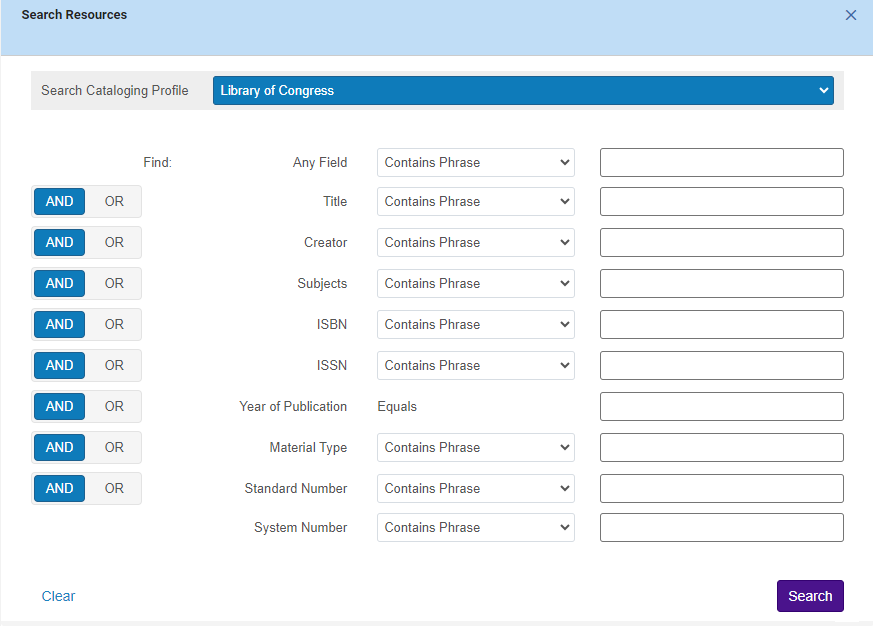Focus the Title search text box
Image resolution: width=873 pixels, height=626 pixels.
click(721, 202)
